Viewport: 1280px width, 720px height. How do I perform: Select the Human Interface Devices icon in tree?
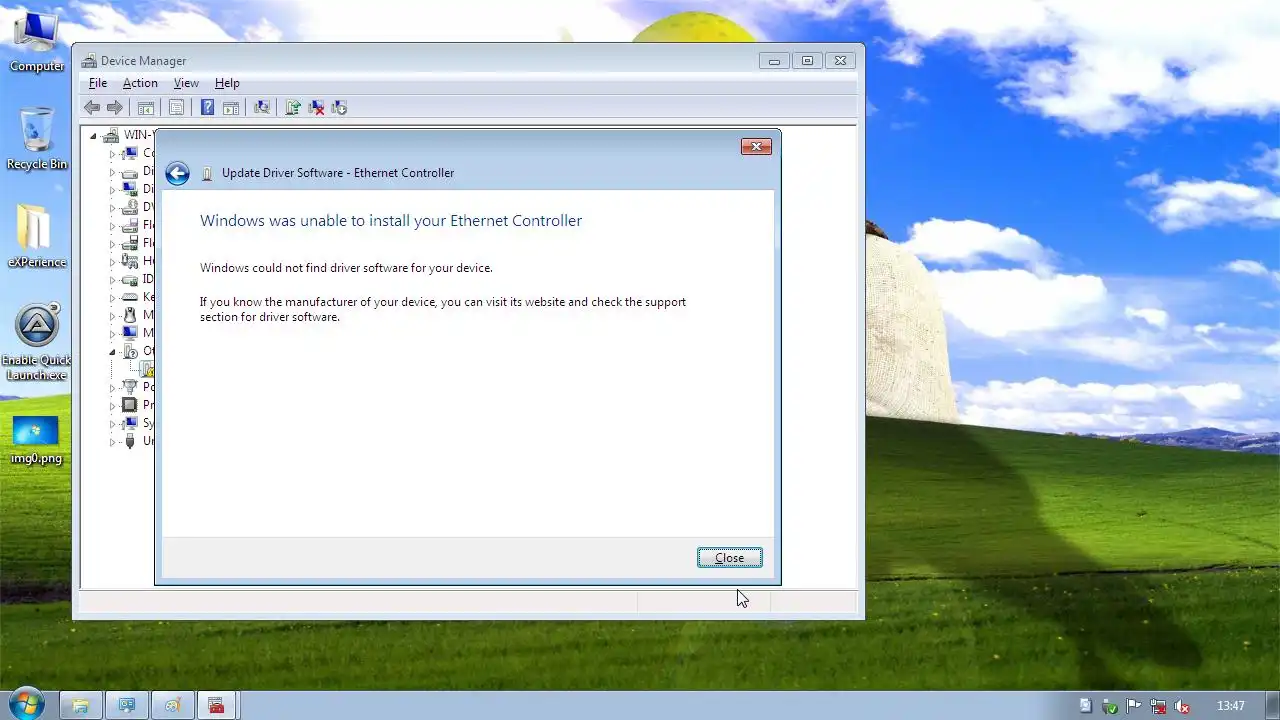point(129,261)
